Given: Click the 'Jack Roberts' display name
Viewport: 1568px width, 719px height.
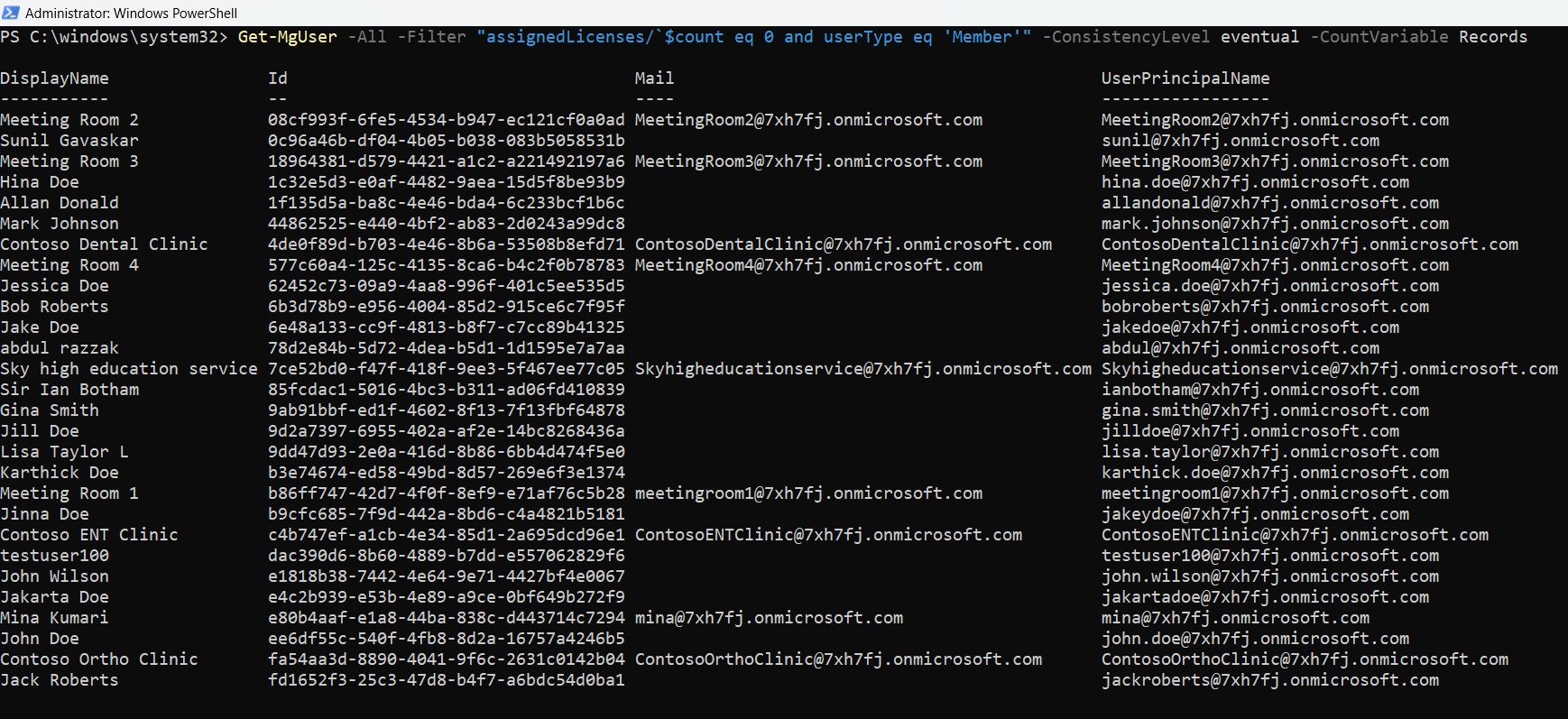Looking at the screenshot, I should pyautogui.click(x=60, y=680).
